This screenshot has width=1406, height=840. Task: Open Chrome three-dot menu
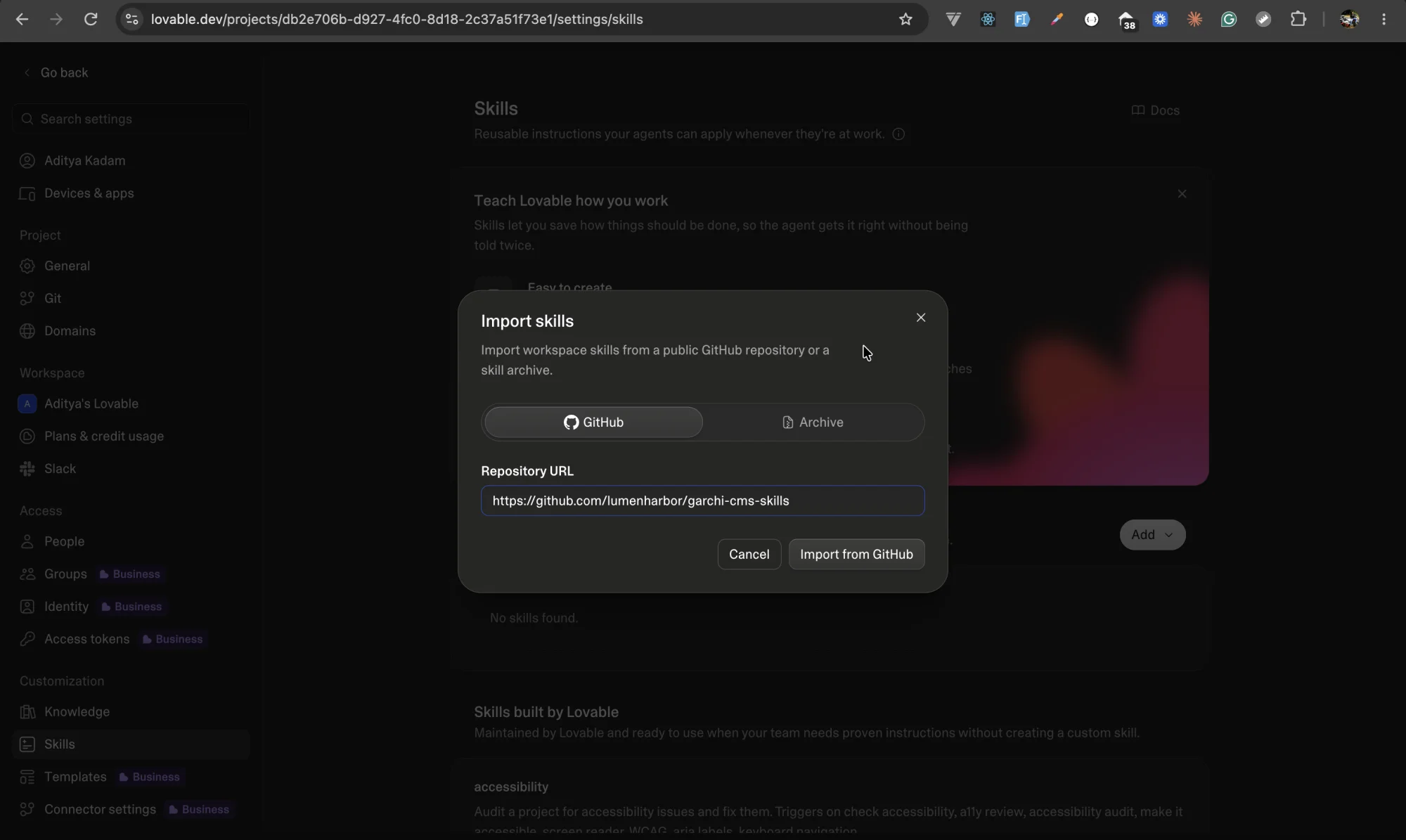1384,19
